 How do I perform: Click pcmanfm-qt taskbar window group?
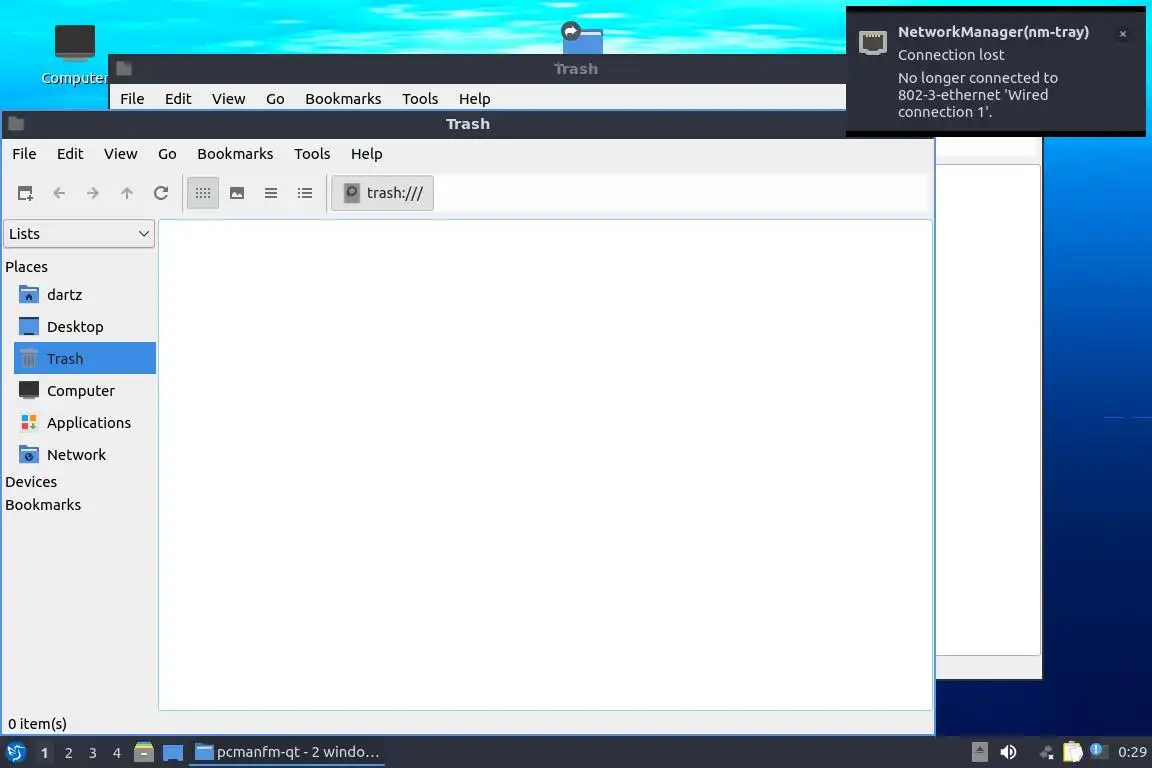(x=287, y=752)
